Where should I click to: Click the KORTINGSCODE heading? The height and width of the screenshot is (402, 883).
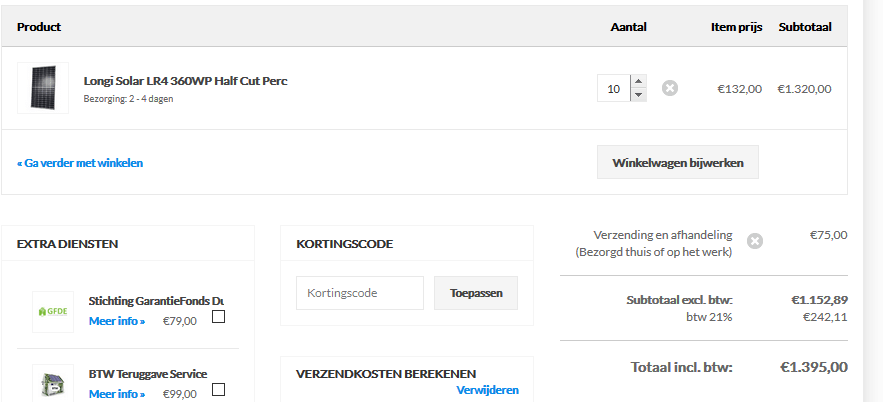coord(345,244)
